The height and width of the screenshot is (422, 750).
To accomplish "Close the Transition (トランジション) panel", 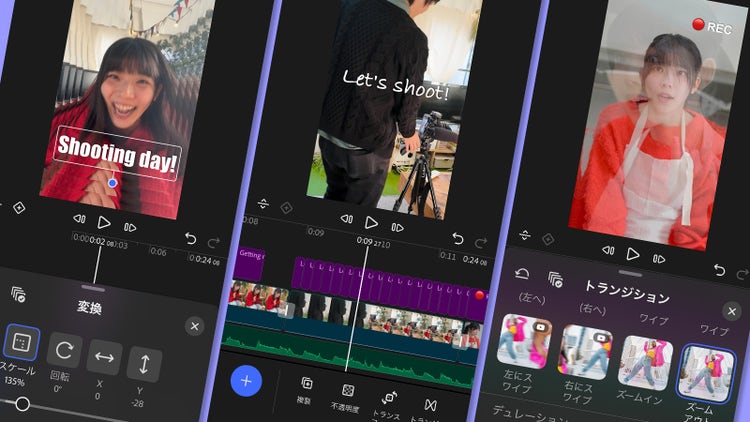I will (x=731, y=311).
